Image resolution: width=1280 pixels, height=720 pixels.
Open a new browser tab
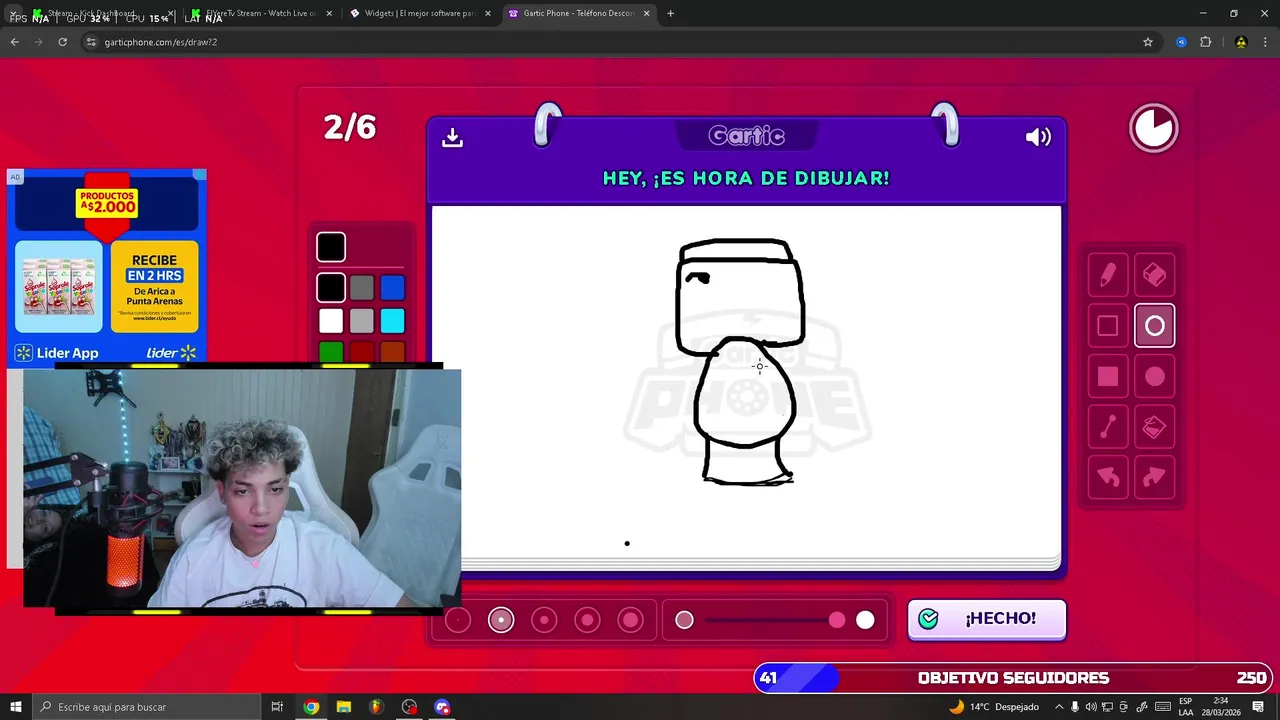670,13
